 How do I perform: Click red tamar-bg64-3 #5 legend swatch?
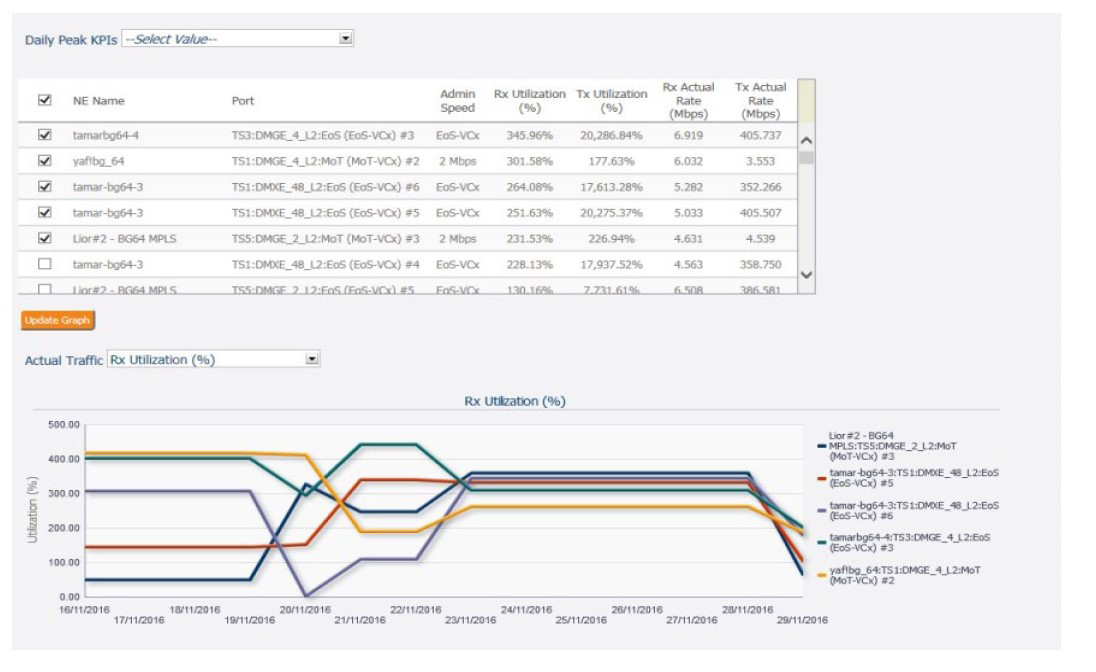point(821,478)
